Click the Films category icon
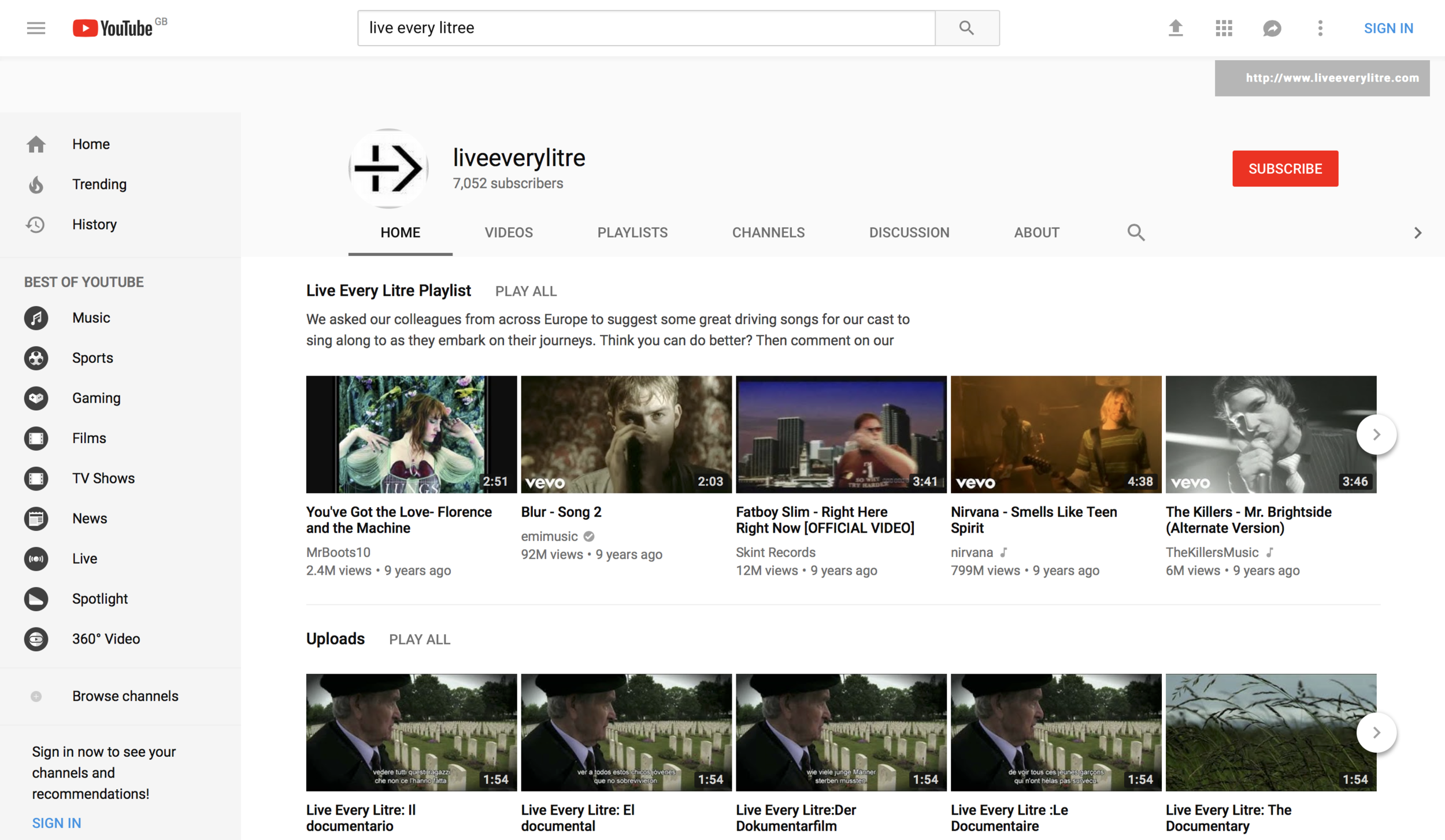The image size is (1445, 840). coord(36,438)
